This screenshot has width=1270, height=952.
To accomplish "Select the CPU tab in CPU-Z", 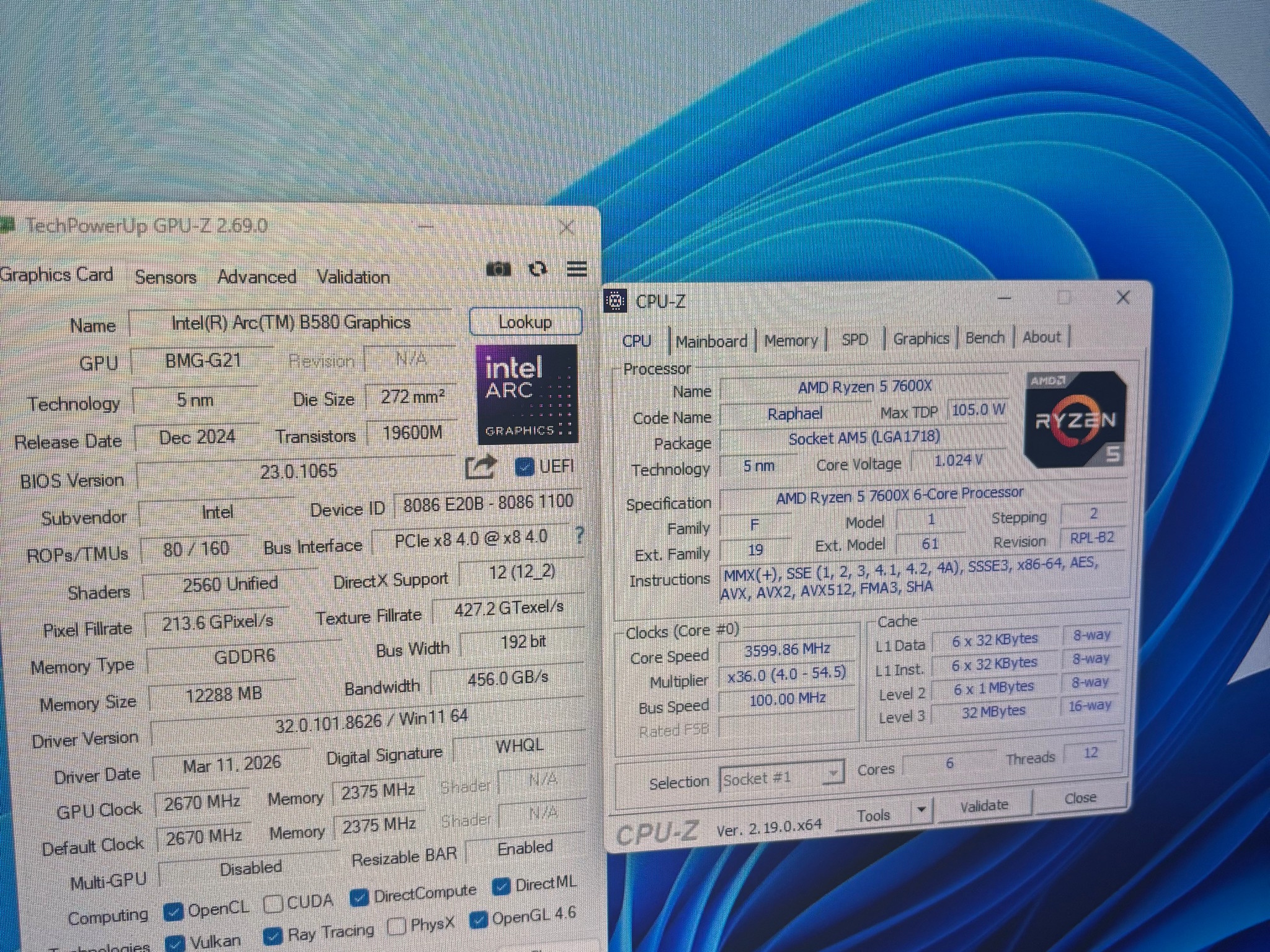I will click(x=637, y=342).
